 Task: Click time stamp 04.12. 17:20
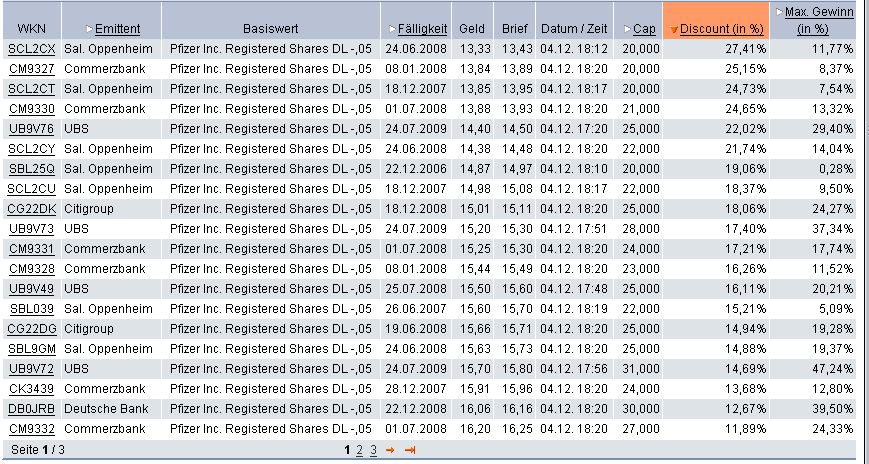pos(574,129)
